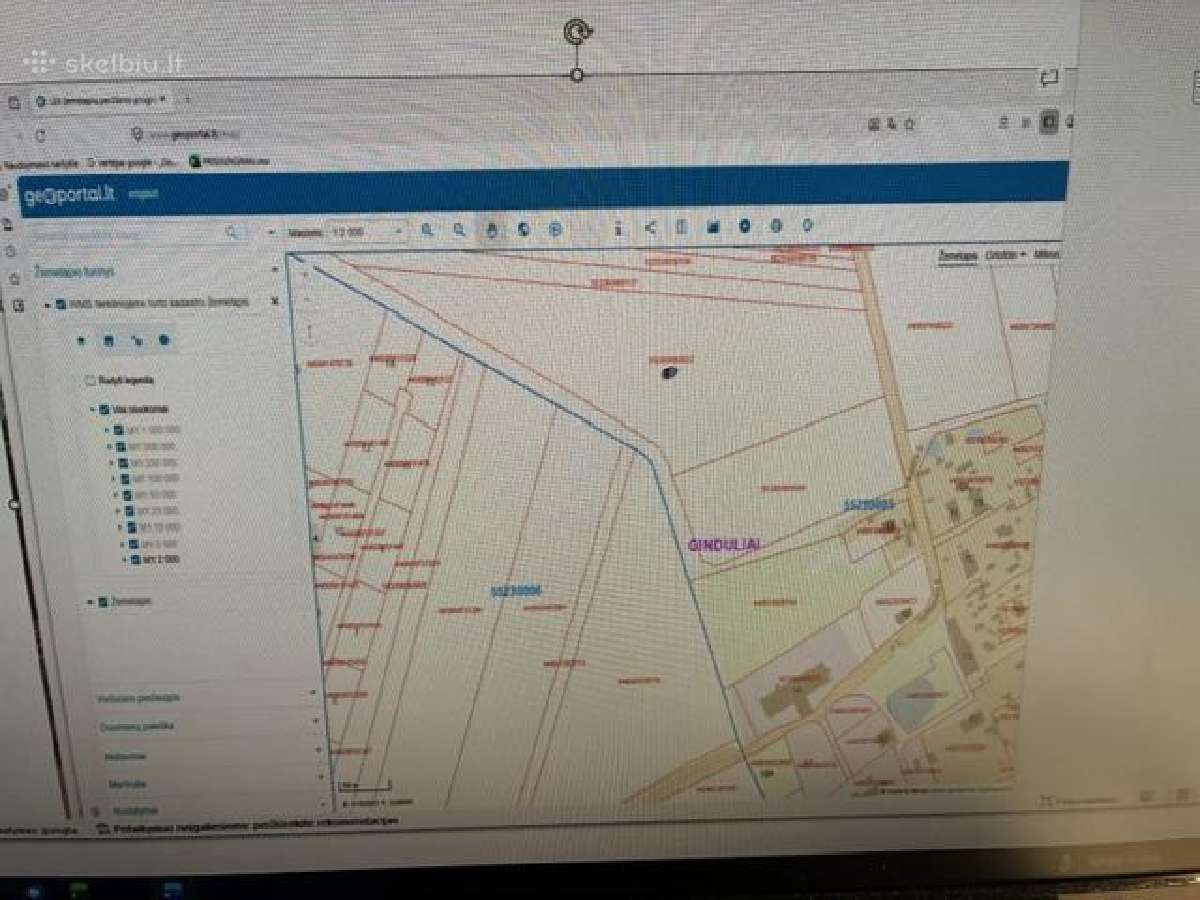The width and height of the screenshot is (1200, 900).
Task: Click the last map toolbar icon
Action: (x=807, y=225)
